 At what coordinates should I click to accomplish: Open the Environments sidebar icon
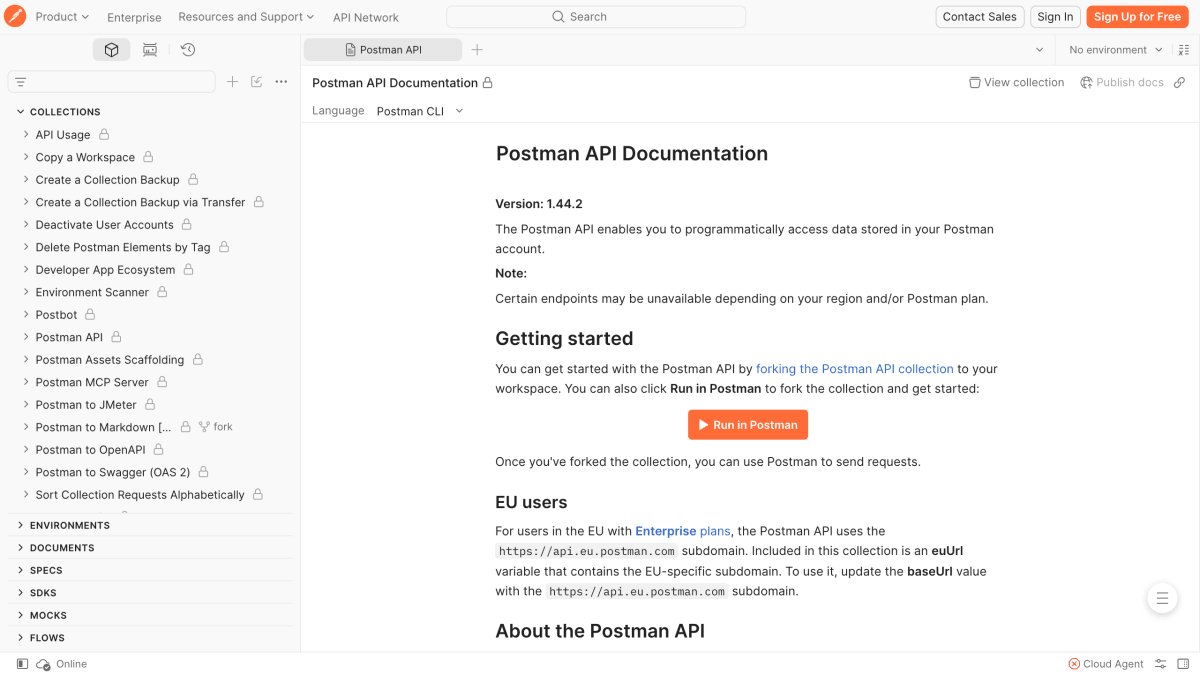(x=150, y=50)
